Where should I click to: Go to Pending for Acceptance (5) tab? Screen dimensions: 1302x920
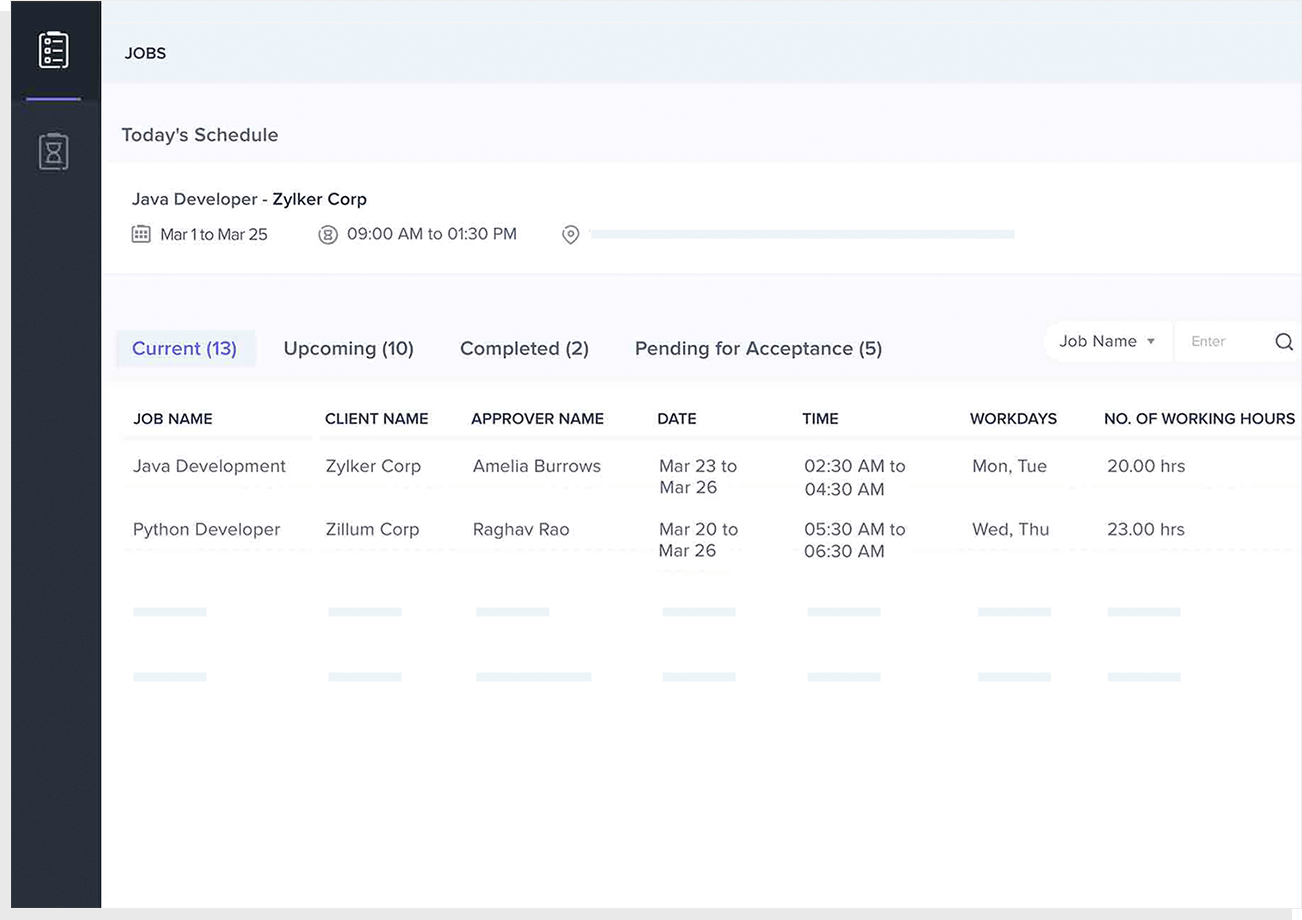click(x=758, y=349)
